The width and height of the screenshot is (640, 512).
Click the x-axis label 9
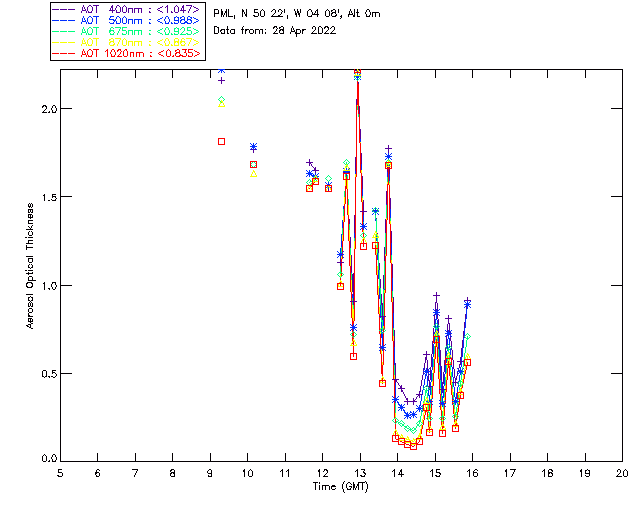pyautogui.click(x=210, y=473)
